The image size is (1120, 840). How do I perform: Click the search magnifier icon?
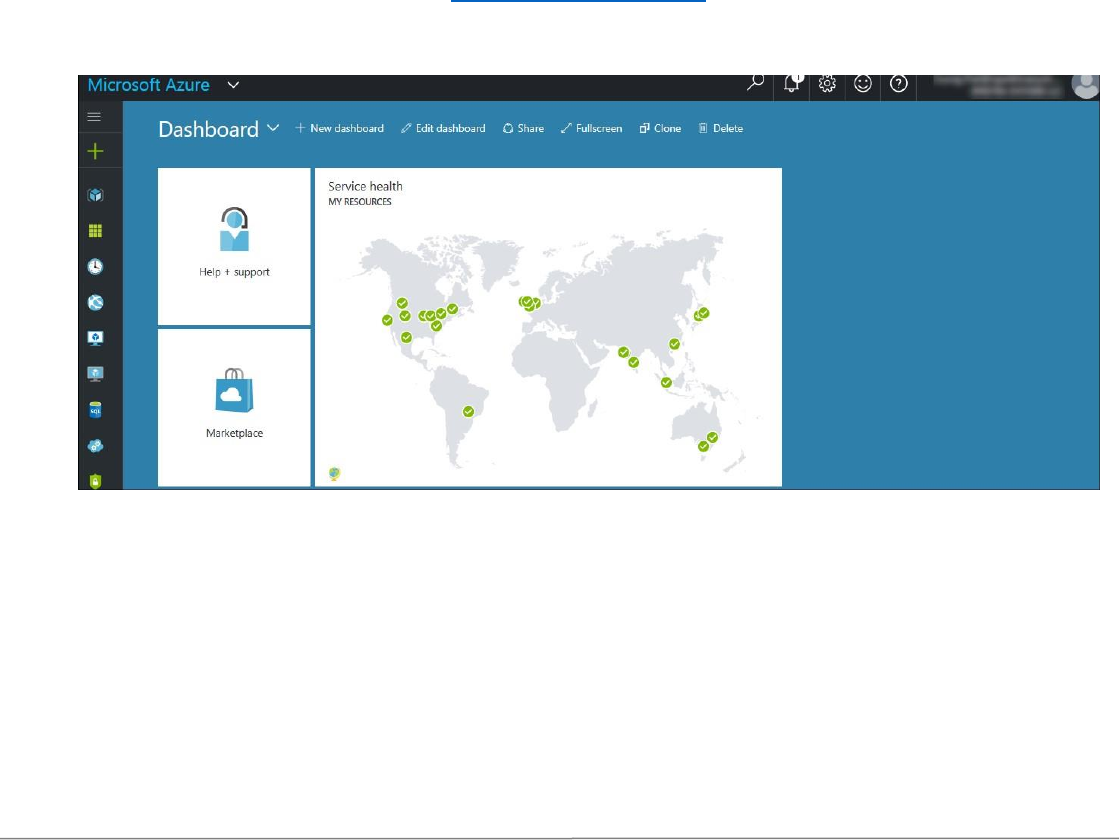[x=755, y=84]
